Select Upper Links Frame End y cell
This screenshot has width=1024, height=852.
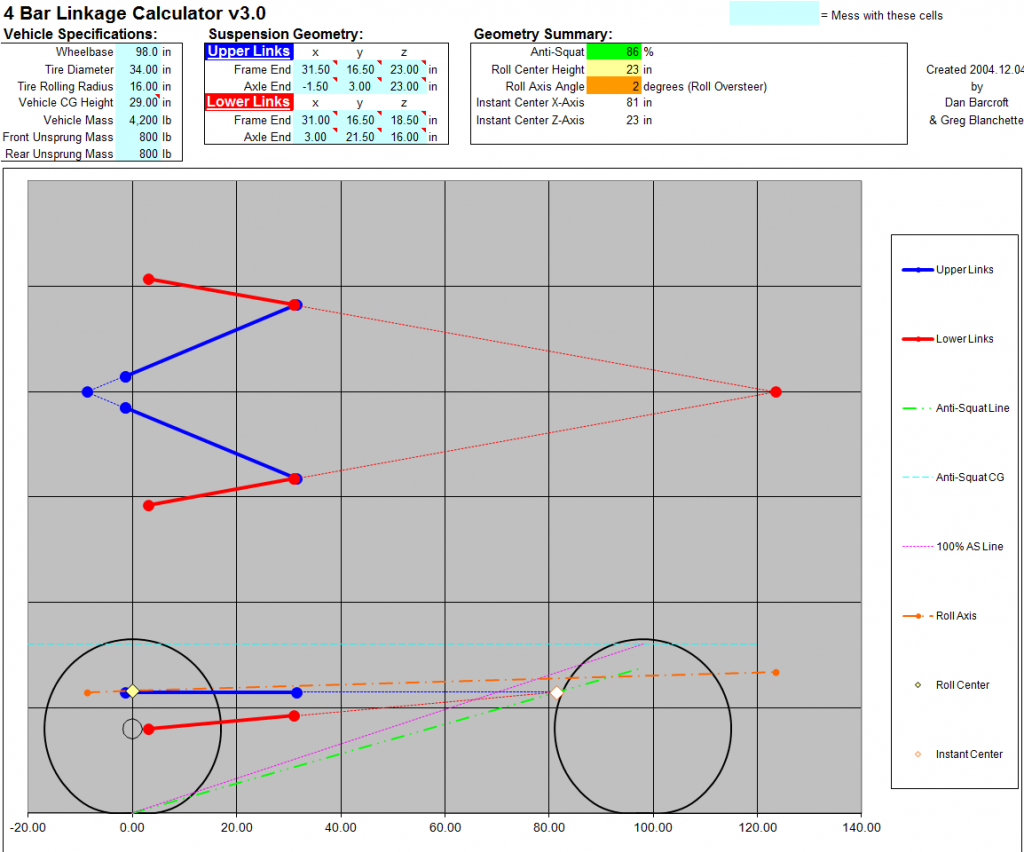360,69
